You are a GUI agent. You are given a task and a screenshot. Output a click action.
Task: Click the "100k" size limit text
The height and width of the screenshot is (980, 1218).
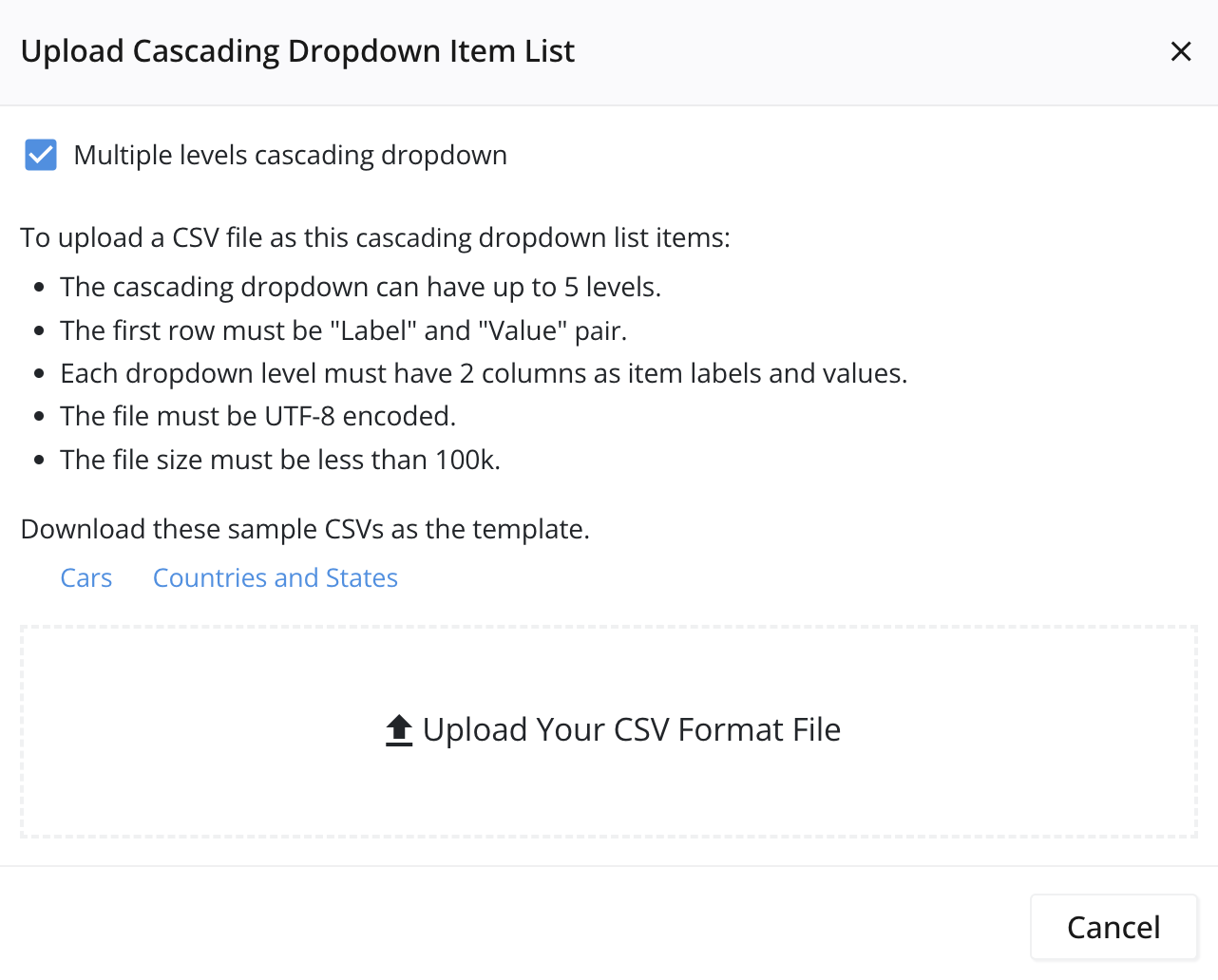(466, 460)
